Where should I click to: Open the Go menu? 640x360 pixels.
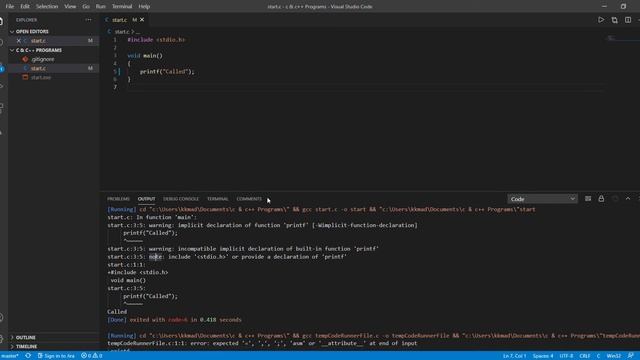86,7
